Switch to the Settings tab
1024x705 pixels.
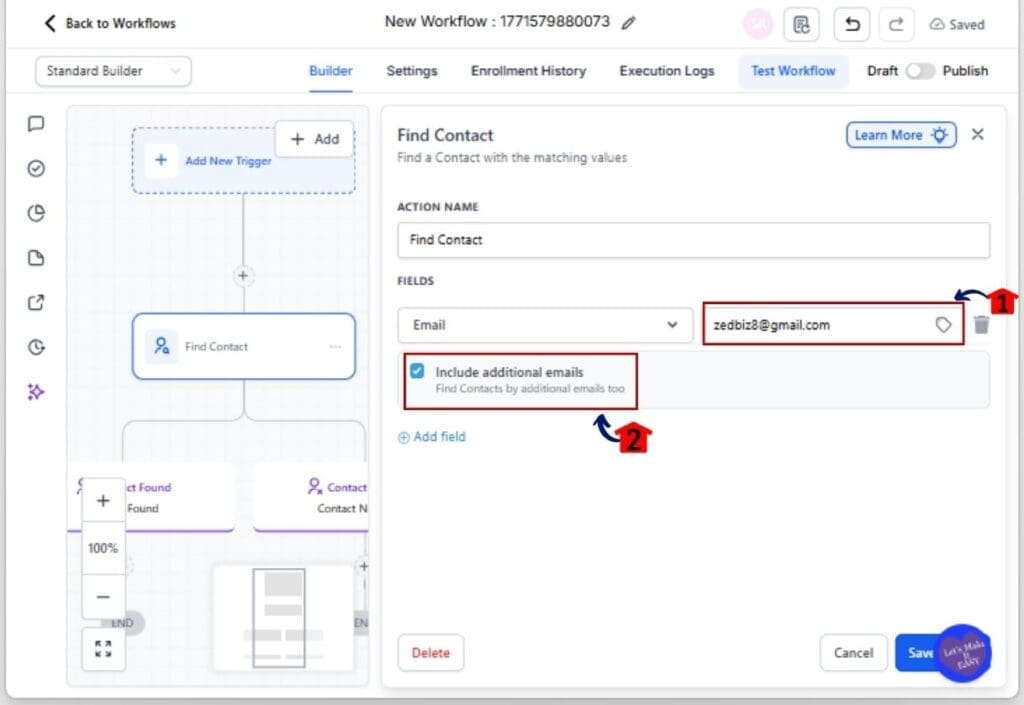tap(412, 71)
